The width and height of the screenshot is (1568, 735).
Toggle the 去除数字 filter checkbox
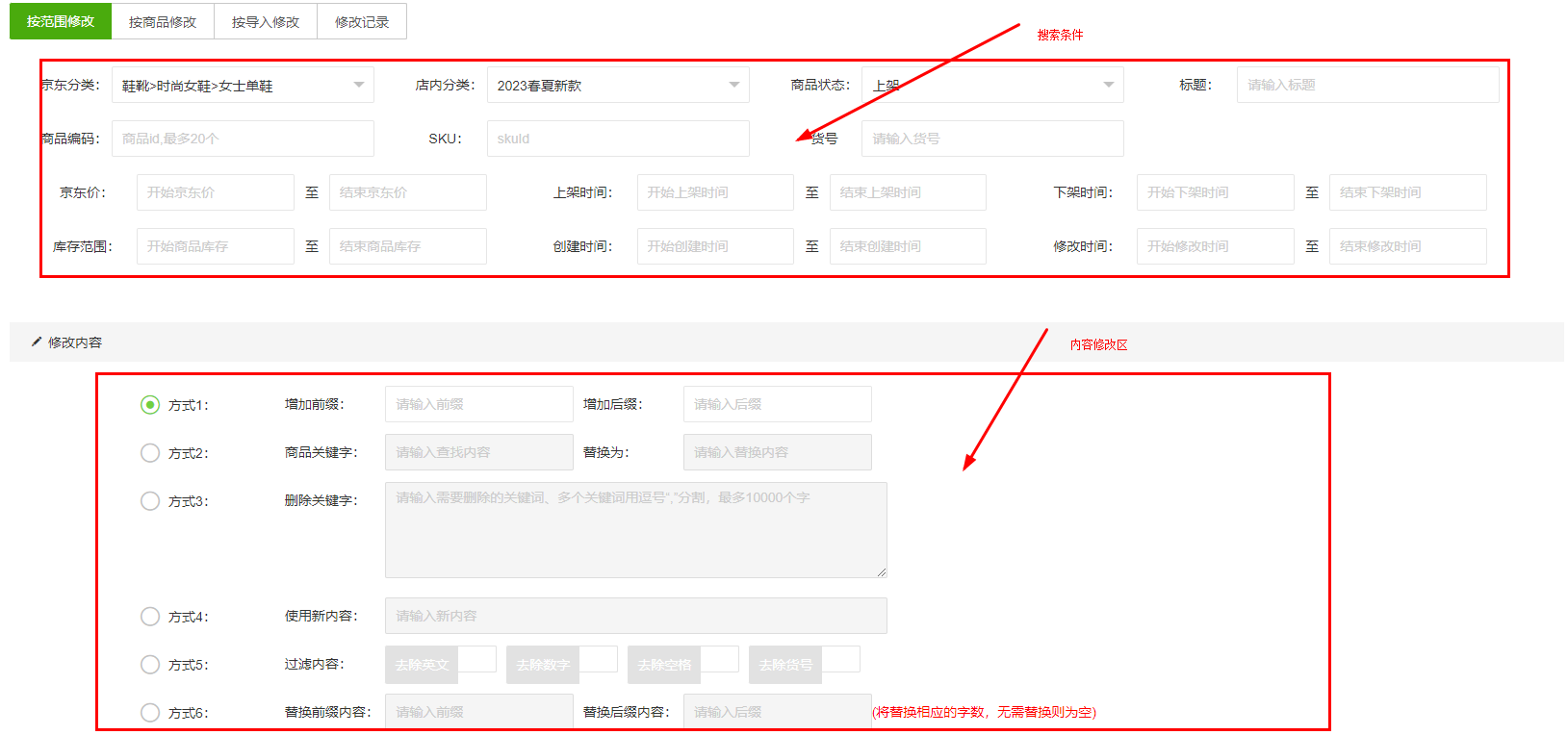point(598,660)
